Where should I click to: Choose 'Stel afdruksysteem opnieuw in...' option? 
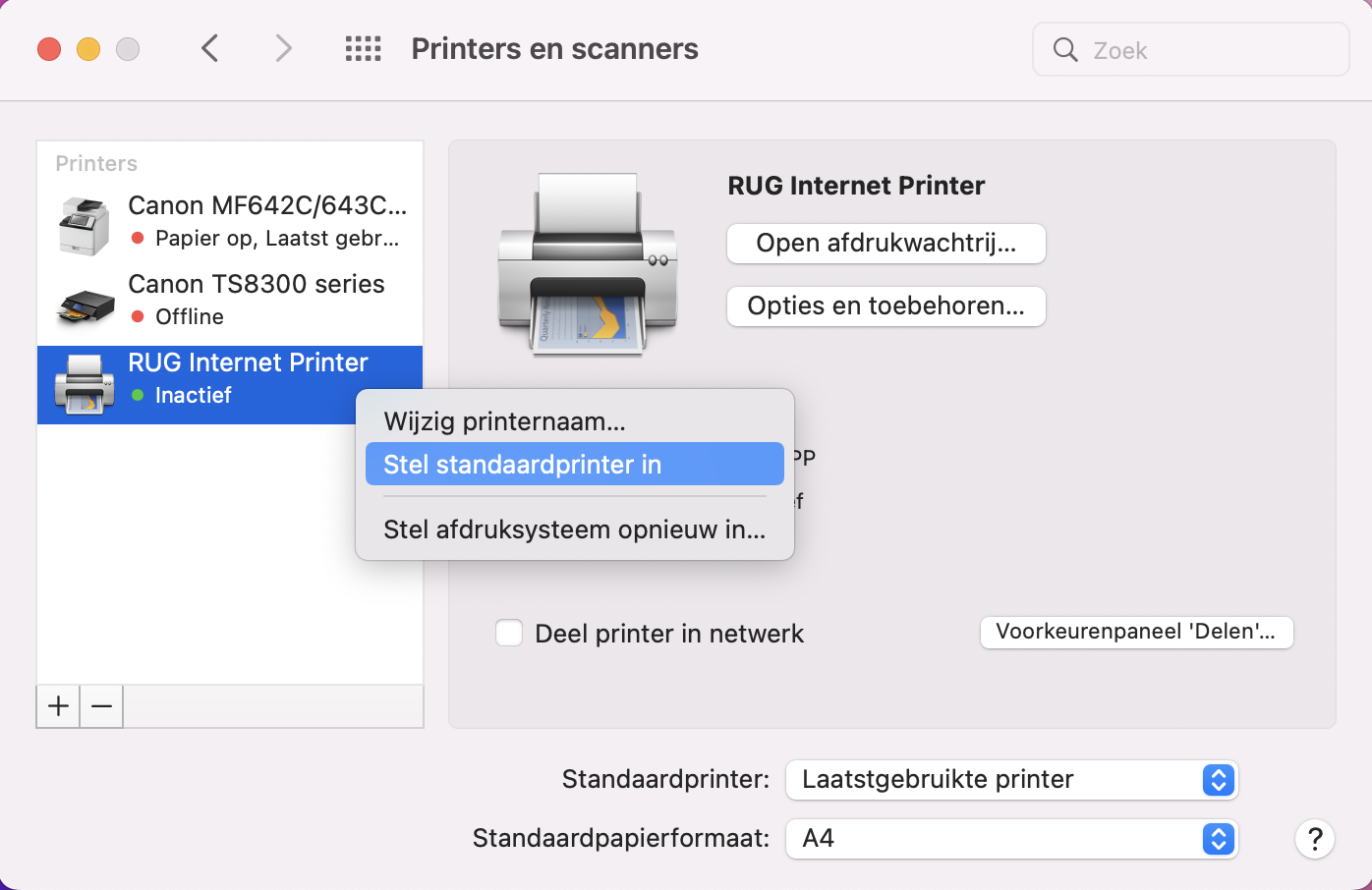[574, 529]
